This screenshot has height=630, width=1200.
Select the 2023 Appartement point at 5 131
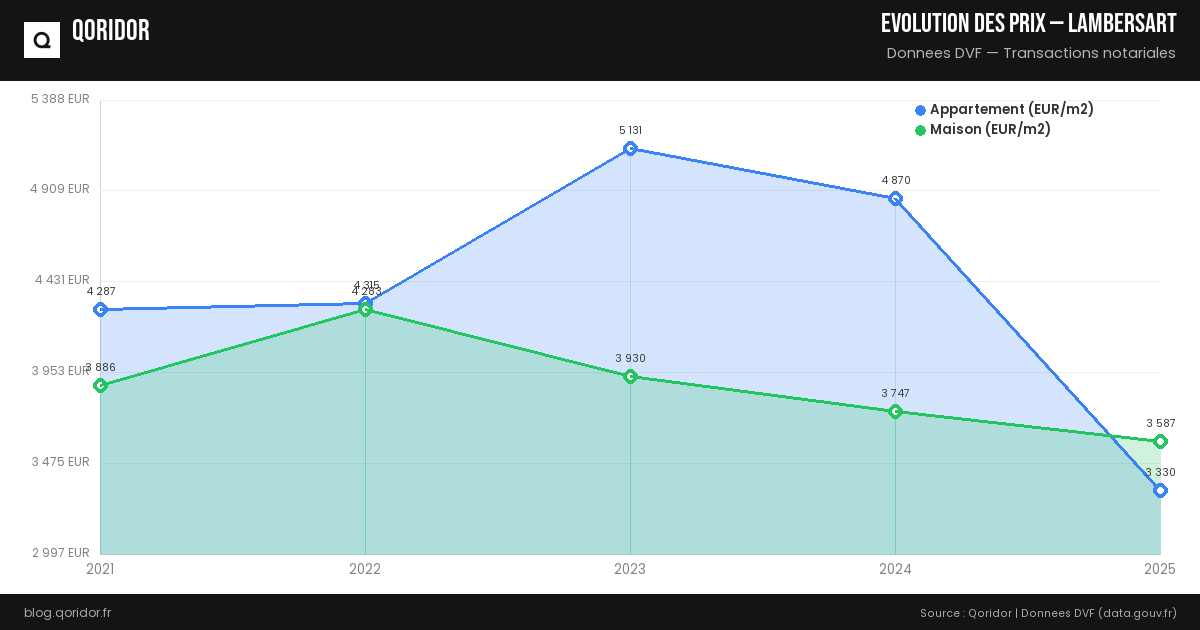pyautogui.click(x=630, y=149)
